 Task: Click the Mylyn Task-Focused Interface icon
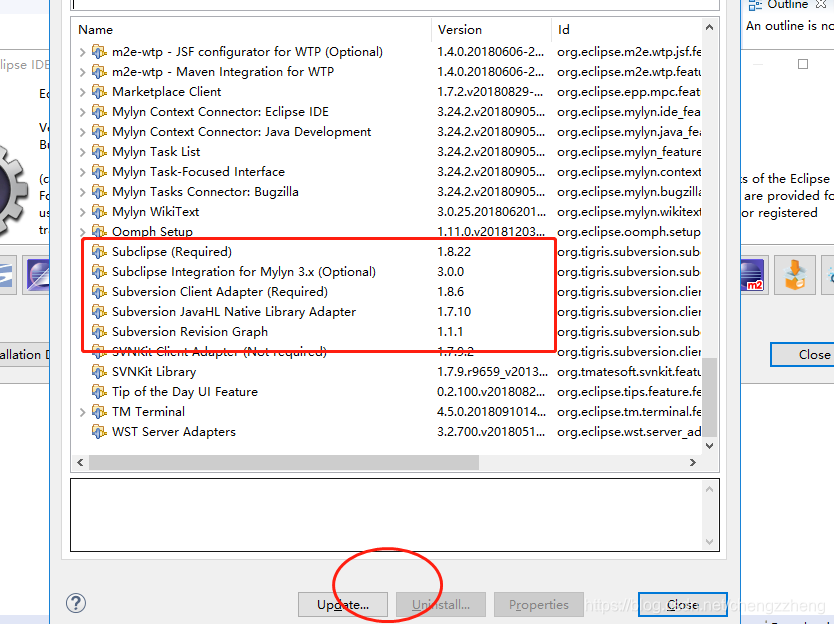[98, 172]
